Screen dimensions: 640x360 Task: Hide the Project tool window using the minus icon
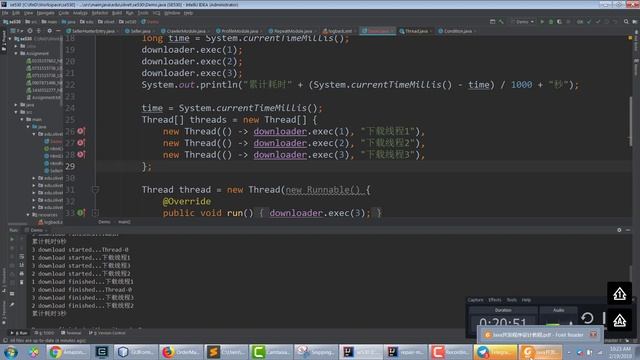click(58, 31)
